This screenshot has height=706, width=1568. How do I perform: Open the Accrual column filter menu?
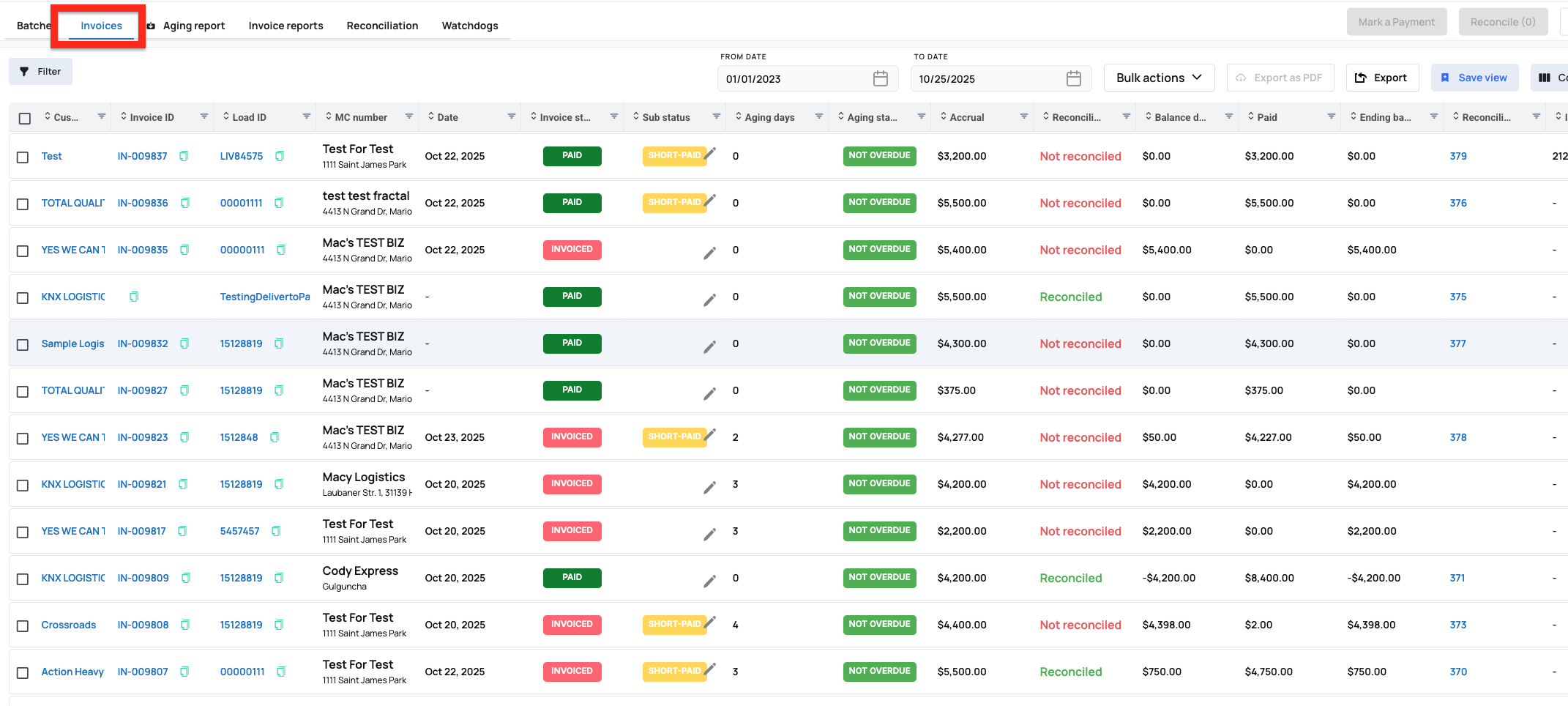1024,116
